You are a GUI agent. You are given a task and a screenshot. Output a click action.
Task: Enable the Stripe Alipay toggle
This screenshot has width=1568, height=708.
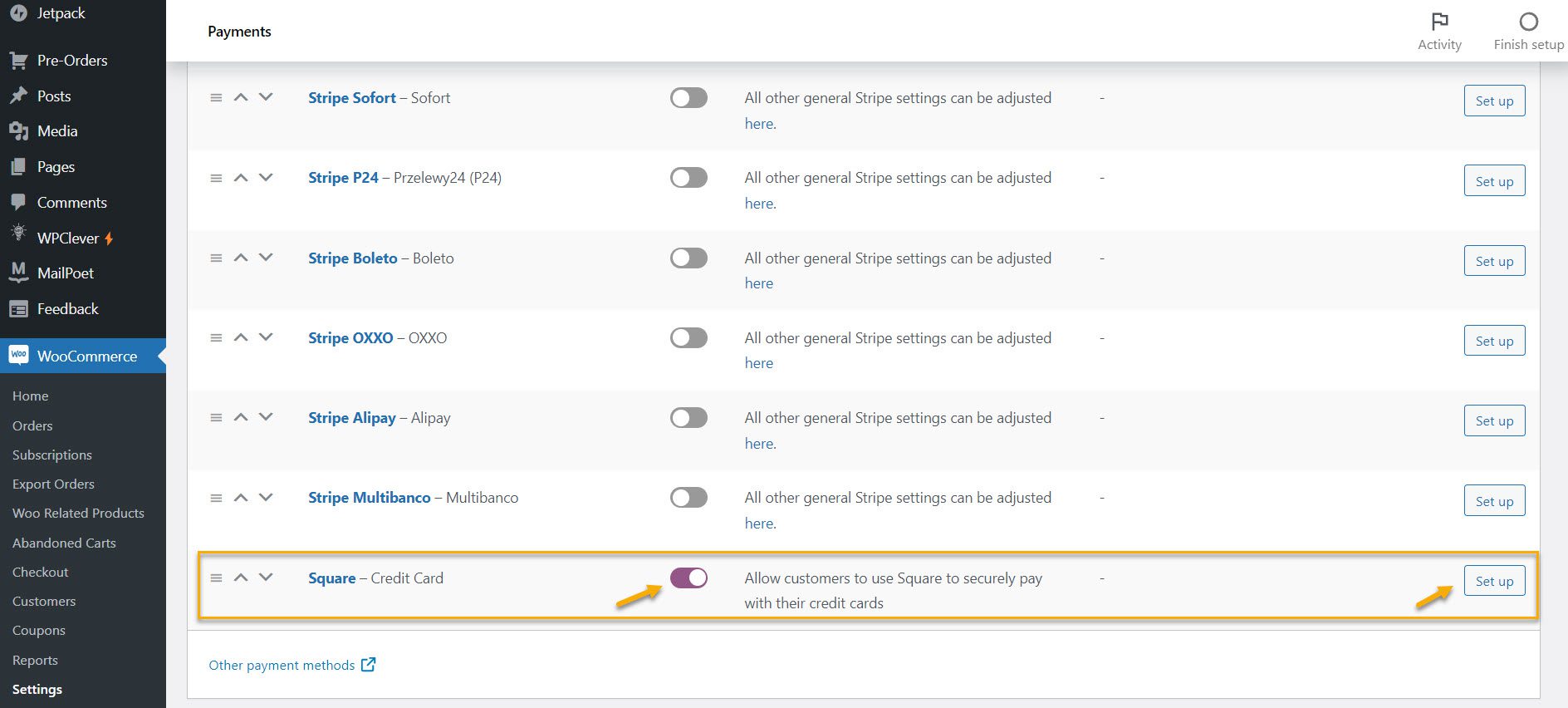688,417
